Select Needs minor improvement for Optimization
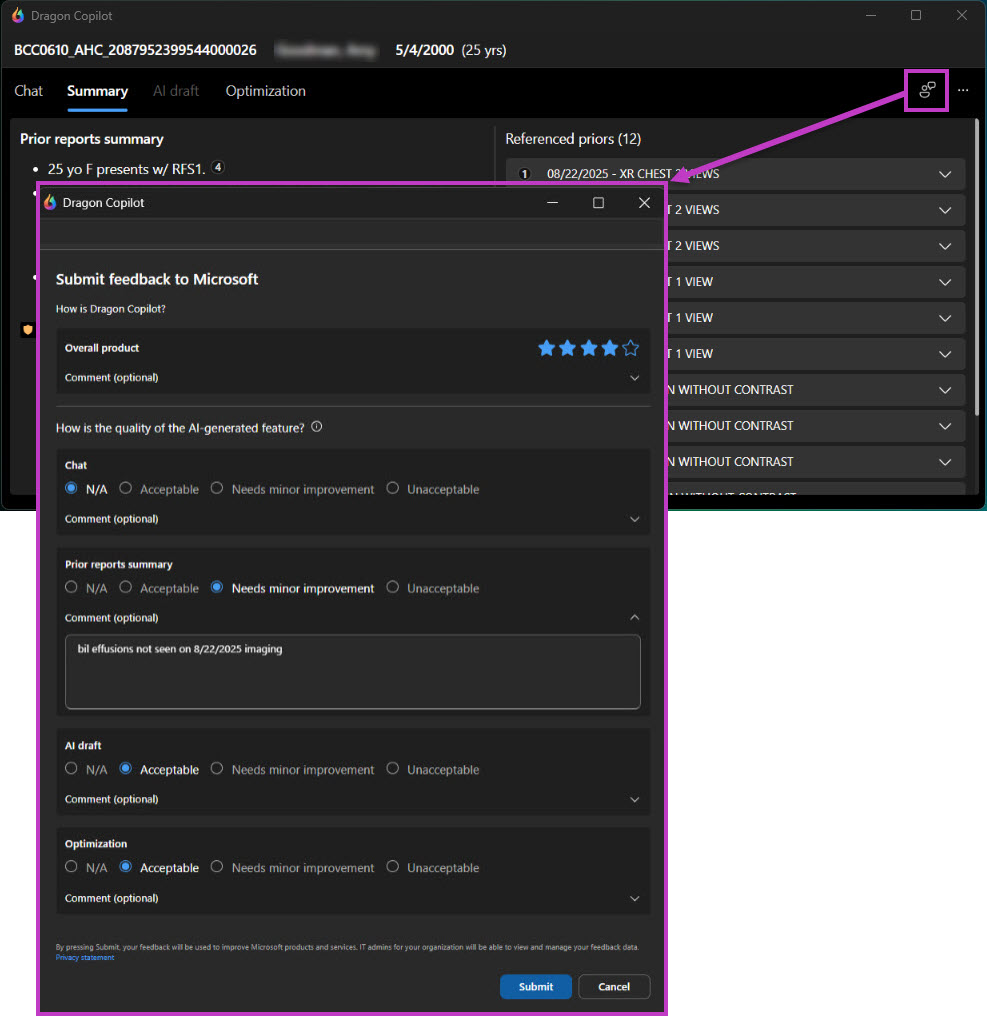 217,867
